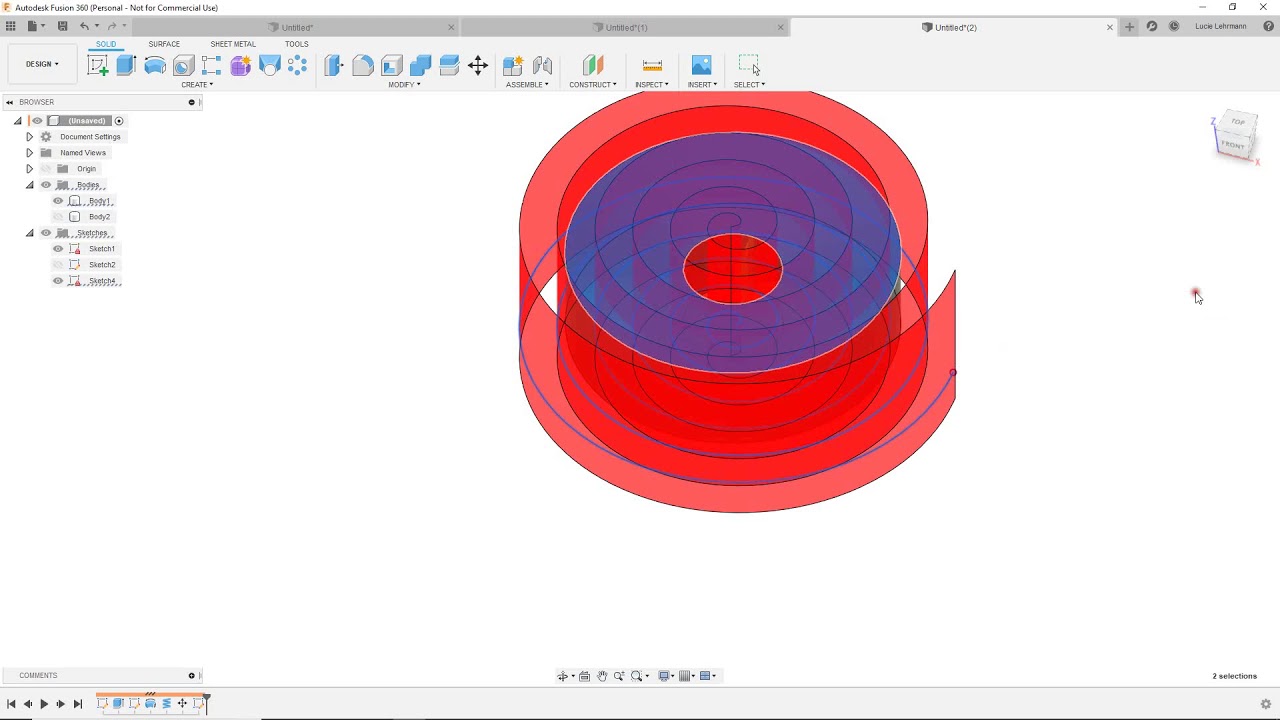Screen dimensions: 1280x720
Task: Select the Rectangular Pattern tool
Action: click(x=211, y=66)
